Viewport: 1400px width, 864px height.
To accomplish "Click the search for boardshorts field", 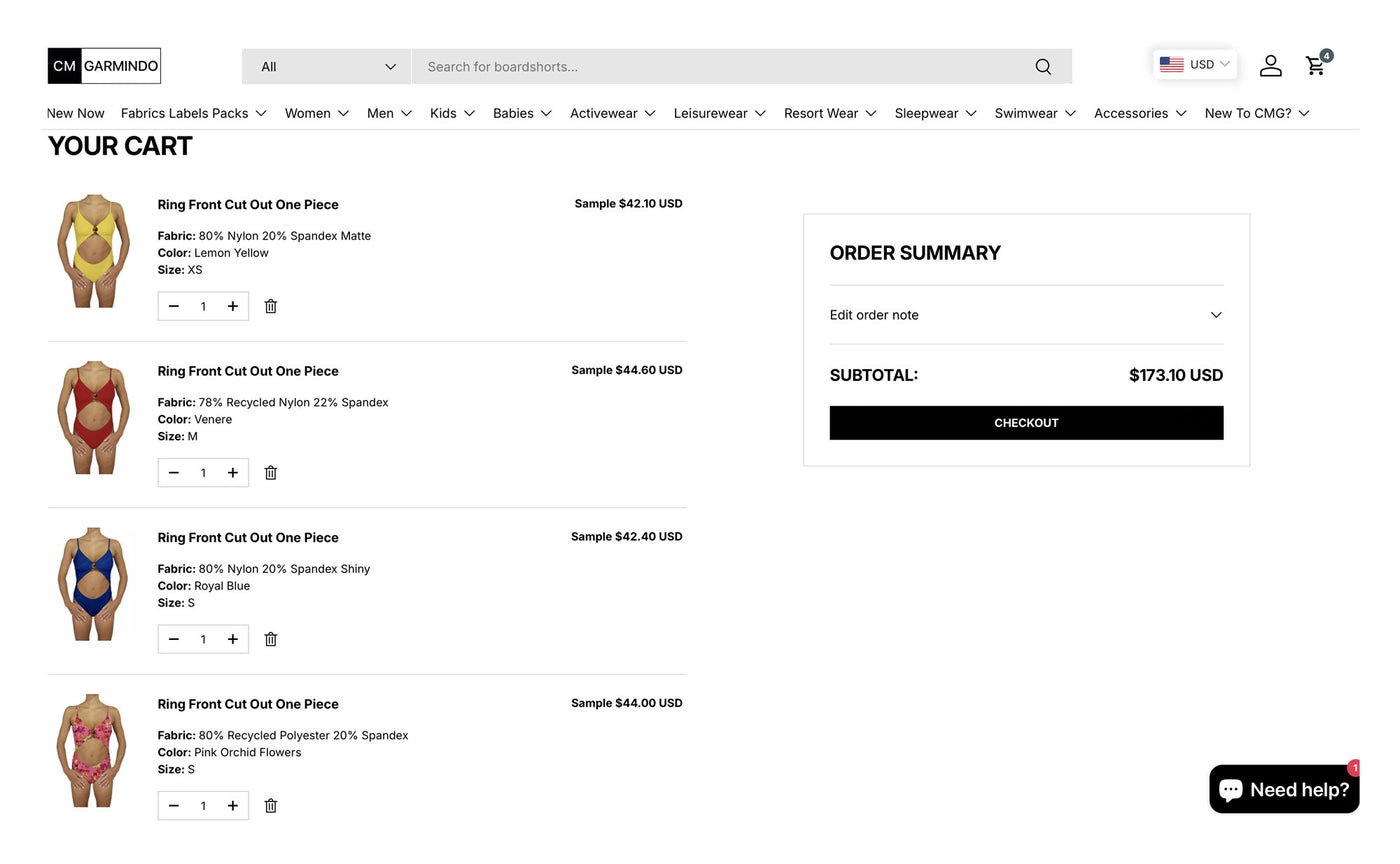I will [720, 67].
